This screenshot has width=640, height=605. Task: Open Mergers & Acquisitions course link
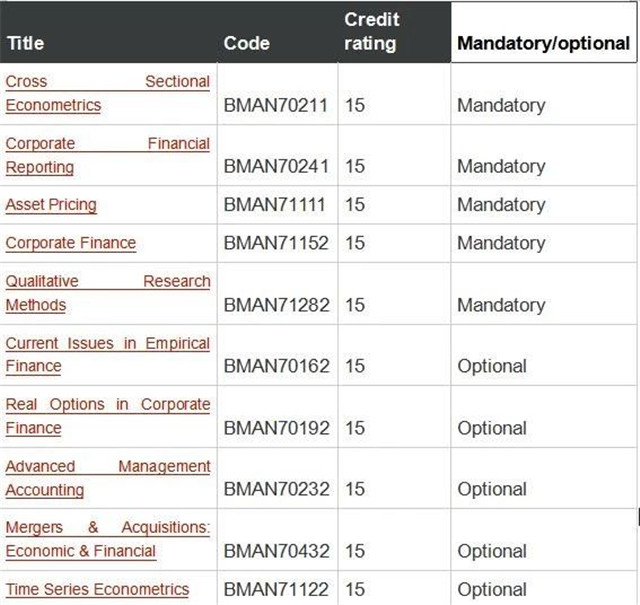click(x=108, y=539)
